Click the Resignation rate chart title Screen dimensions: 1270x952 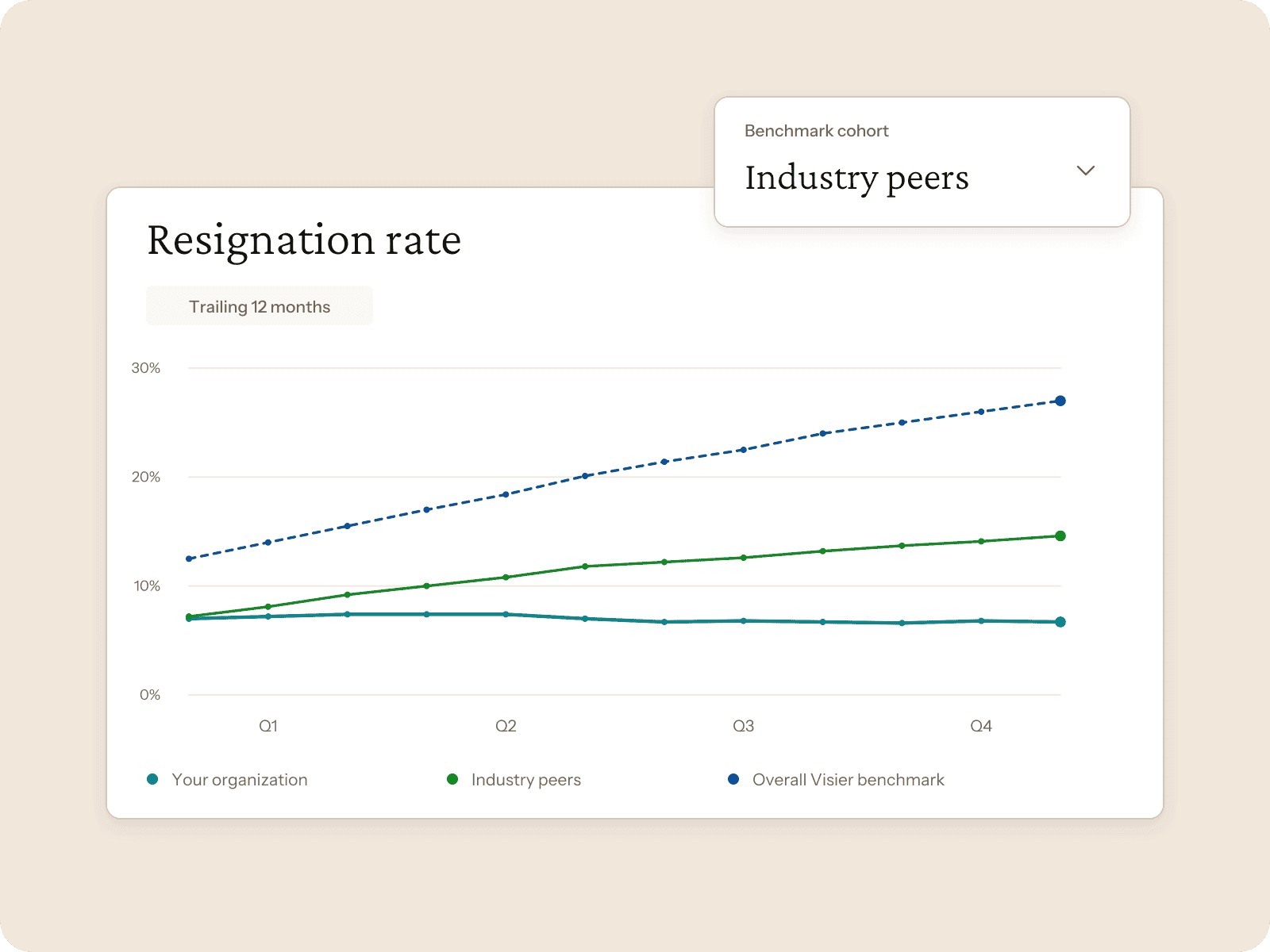pyautogui.click(x=304, y=240)
